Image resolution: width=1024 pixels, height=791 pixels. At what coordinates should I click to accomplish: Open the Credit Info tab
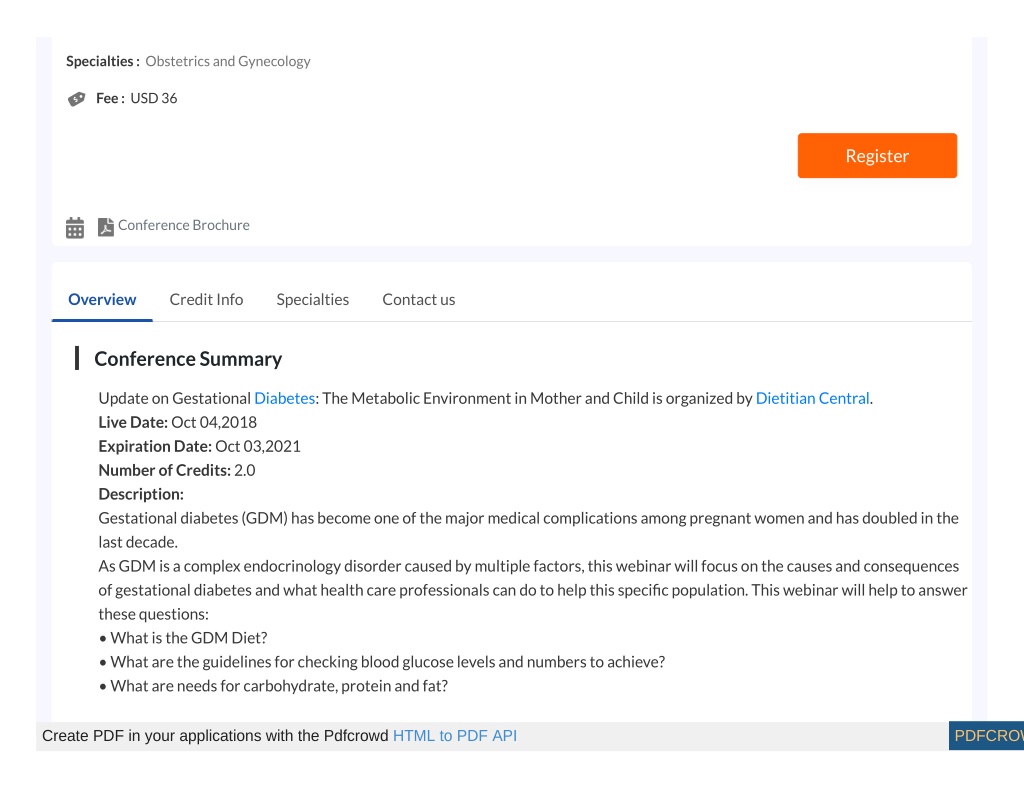206,299
